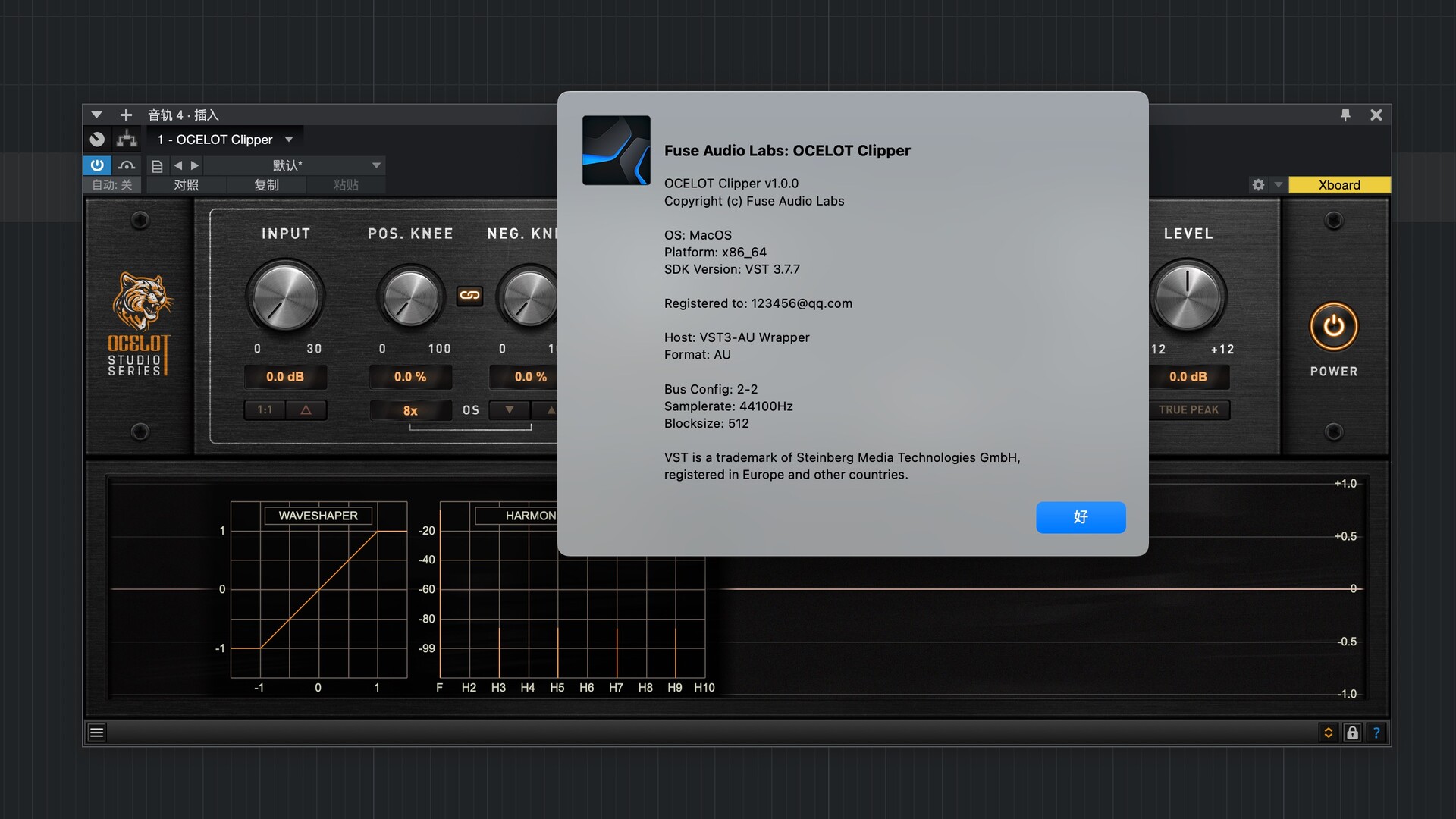This screenshot has width=1456, height=819.
Task: Click the 音轨 4 · 插入 title text
Action: (184, 115)
